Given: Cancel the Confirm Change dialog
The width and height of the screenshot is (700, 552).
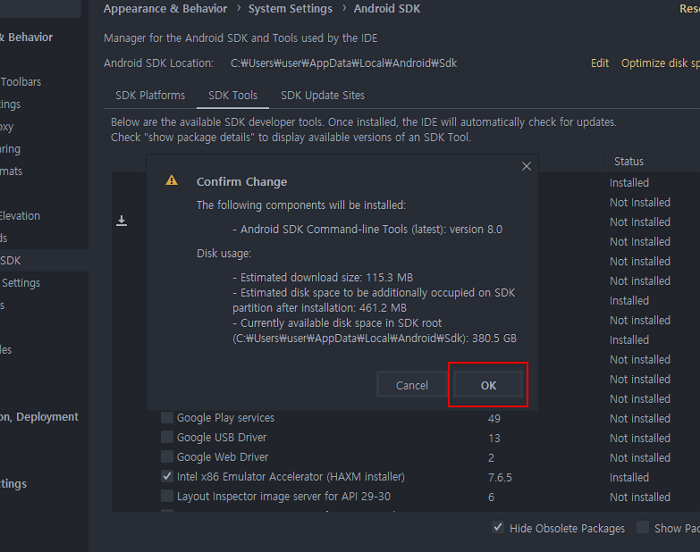Looking at the screenshot, I should (x=412, y=385).
